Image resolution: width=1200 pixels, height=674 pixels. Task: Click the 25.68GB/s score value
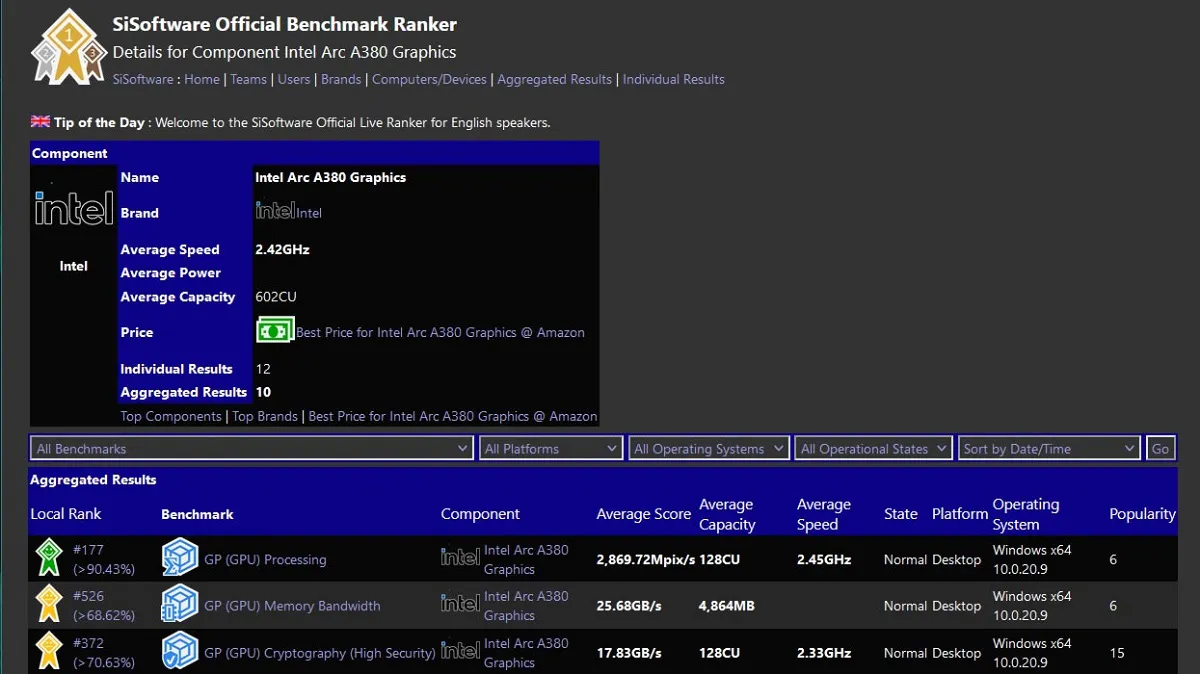(629, 606)
